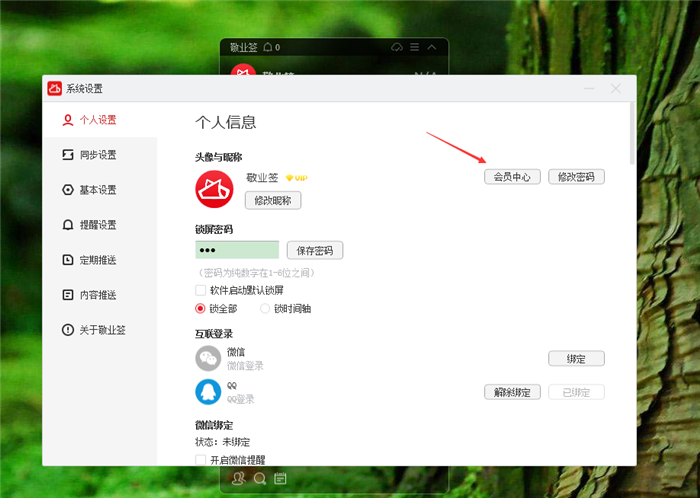Enable 软件启动默认锁屏 checkbox

(201, 290)
